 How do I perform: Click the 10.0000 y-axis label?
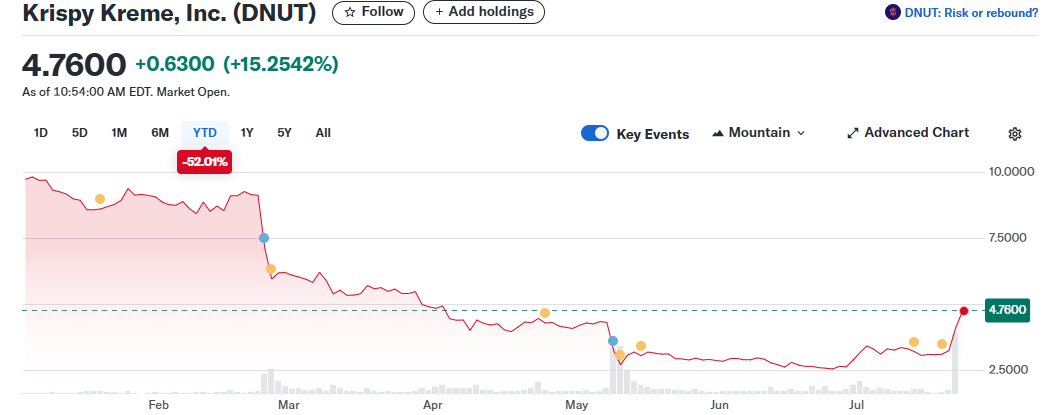[x=1012, y=172]
